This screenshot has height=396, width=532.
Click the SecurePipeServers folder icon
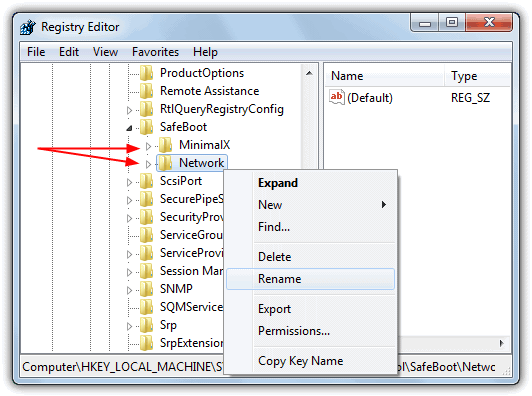(x=147, y=199)
